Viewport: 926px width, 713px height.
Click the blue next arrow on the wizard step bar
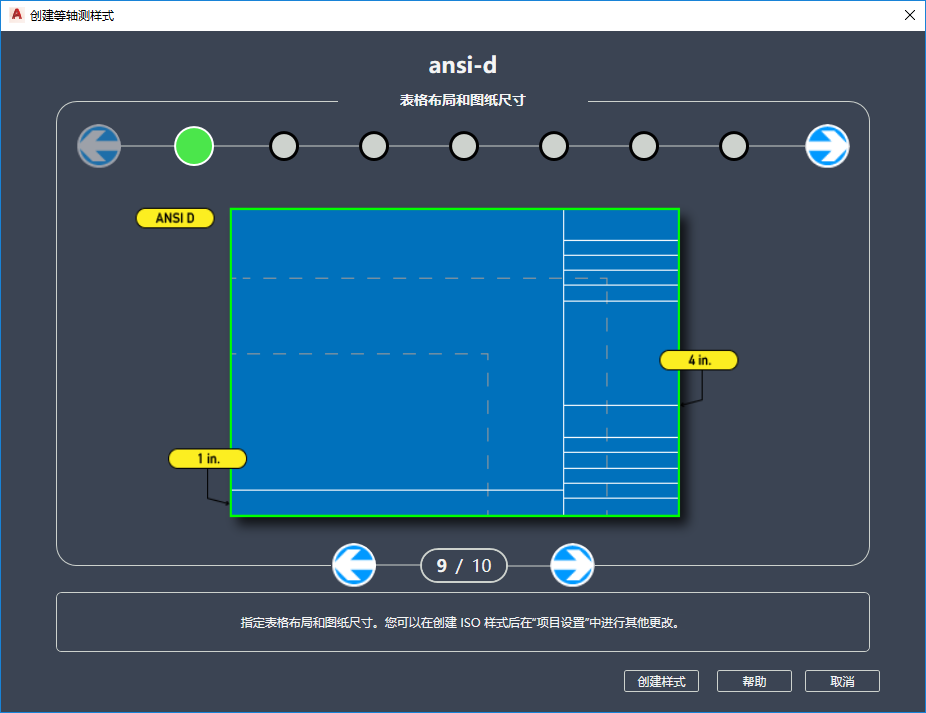point(827,146)
